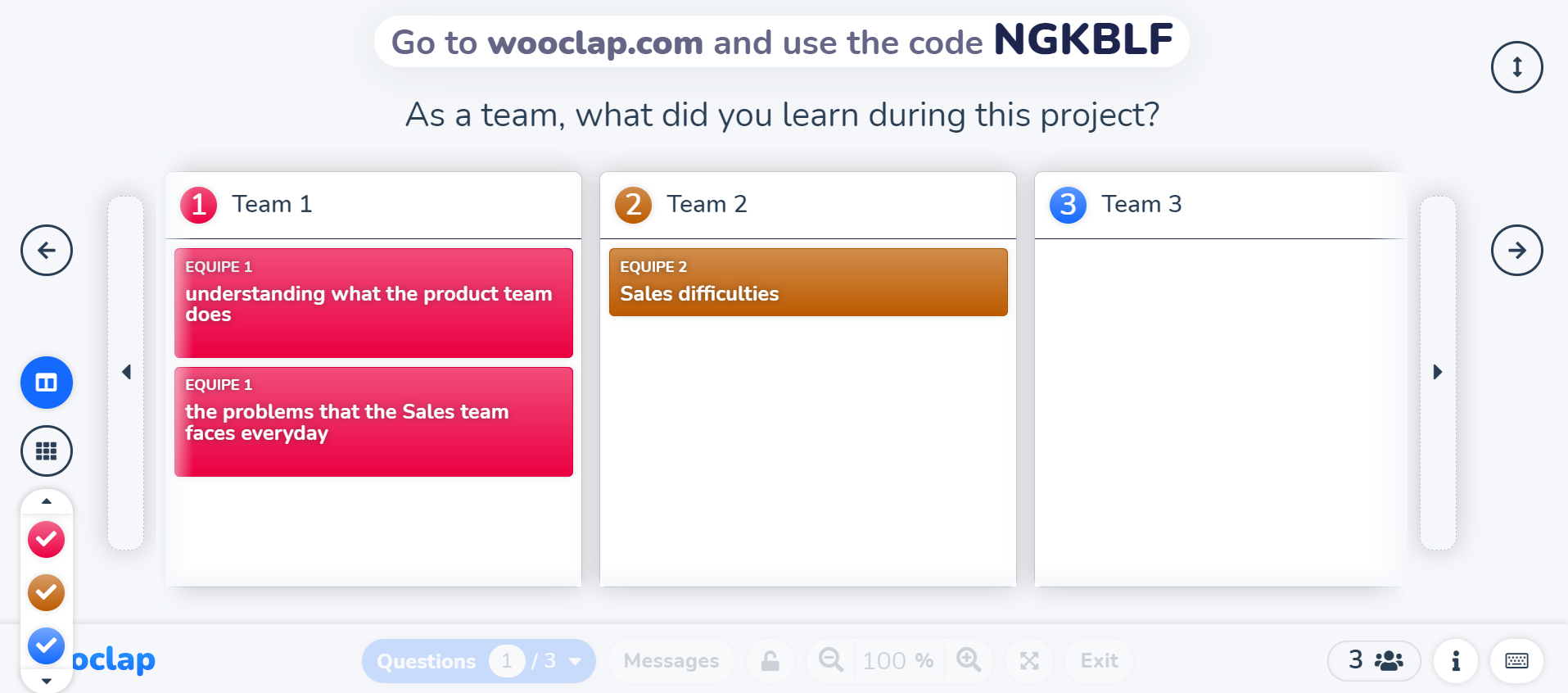The width and height of the screenshot is (1568, 693).
Task: Select the column board view icon
Action: (x=47, y=382)
